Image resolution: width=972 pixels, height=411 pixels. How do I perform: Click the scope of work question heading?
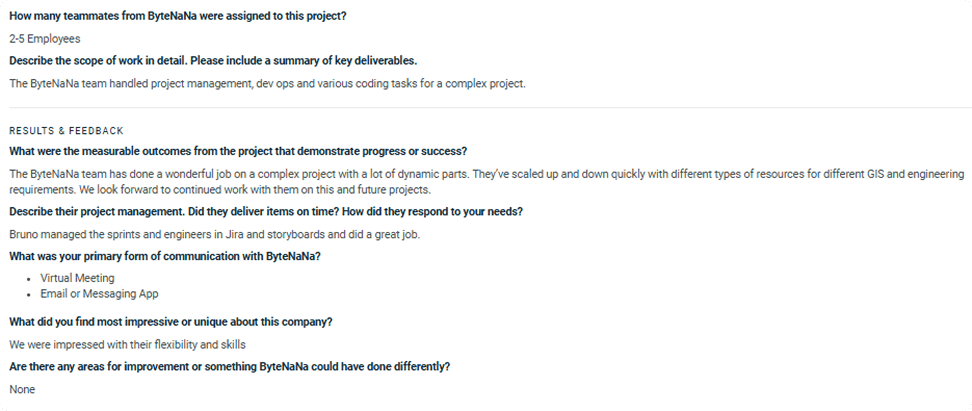click(x=213, y=61)
